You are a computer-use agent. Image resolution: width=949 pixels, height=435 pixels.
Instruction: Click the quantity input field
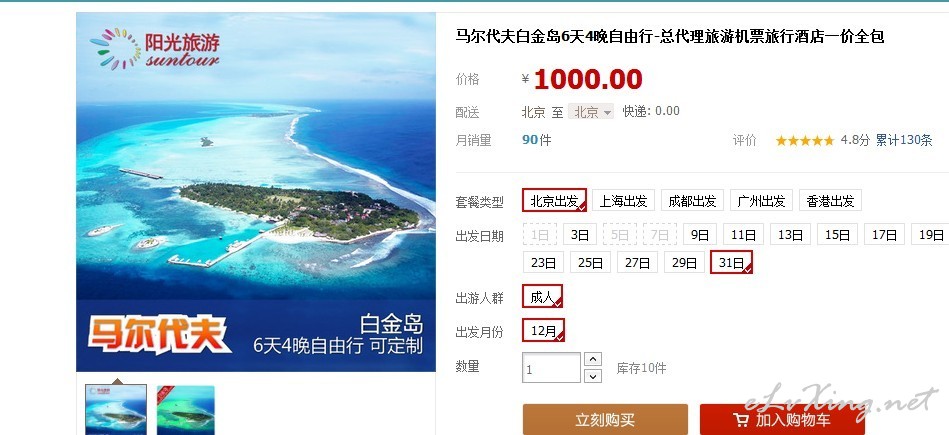tap(551, 368)
